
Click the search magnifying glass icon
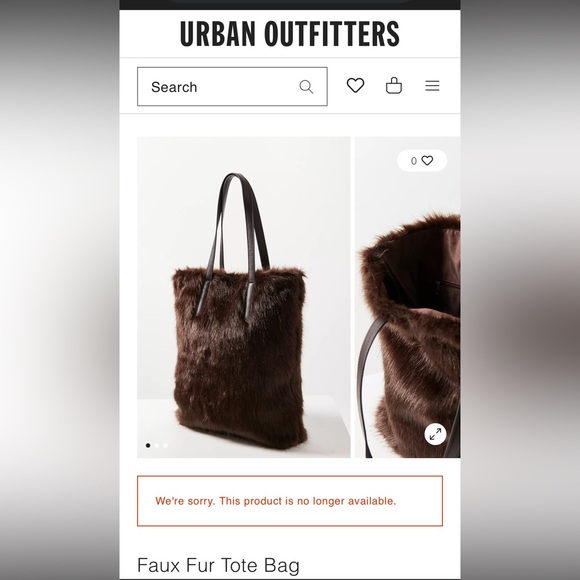[306, 87]
